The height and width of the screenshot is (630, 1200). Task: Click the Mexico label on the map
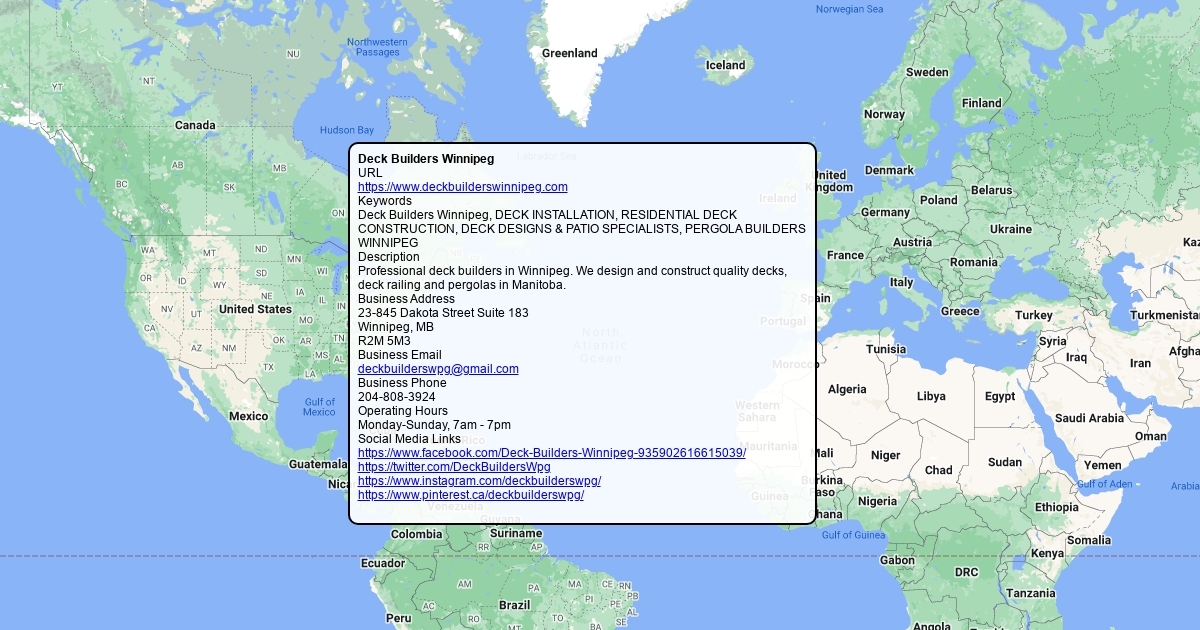point(248,416)
